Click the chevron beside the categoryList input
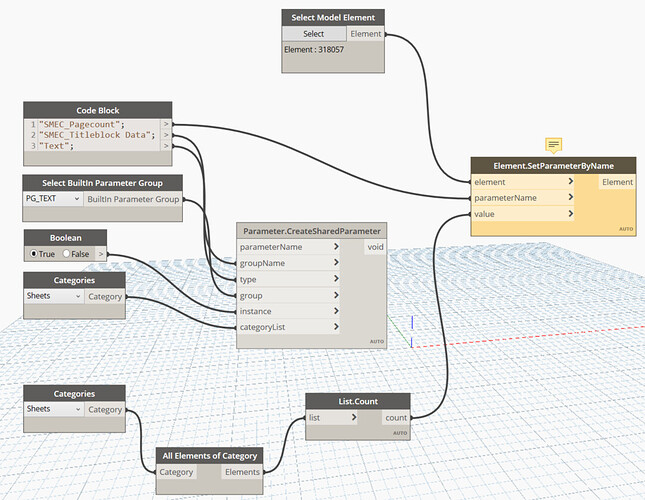Image resolution: width=645 pixels, height=500 pixels. (336, 326)
